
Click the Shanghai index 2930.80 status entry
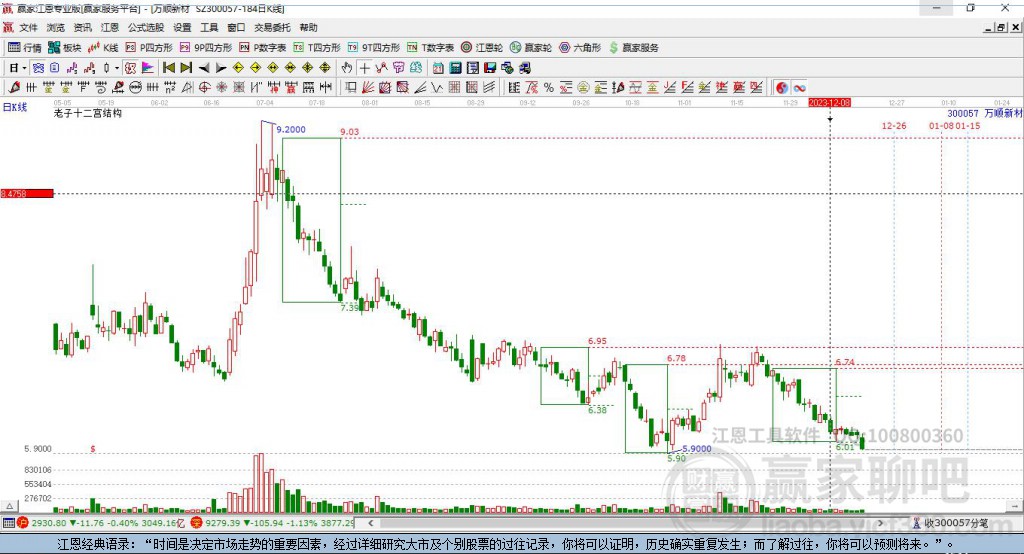[101, 523]
